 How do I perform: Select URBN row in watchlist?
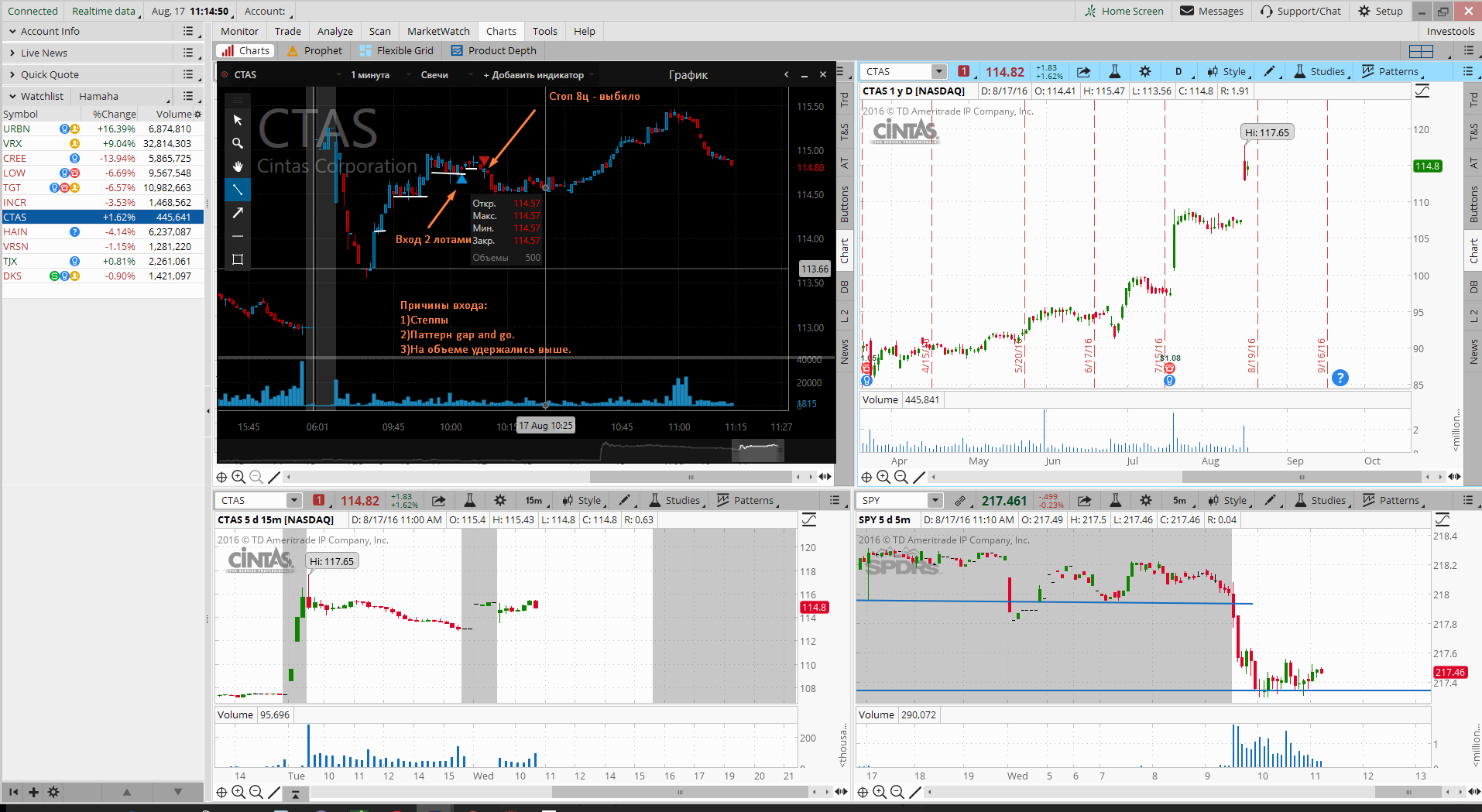click(x=103, y=129)
